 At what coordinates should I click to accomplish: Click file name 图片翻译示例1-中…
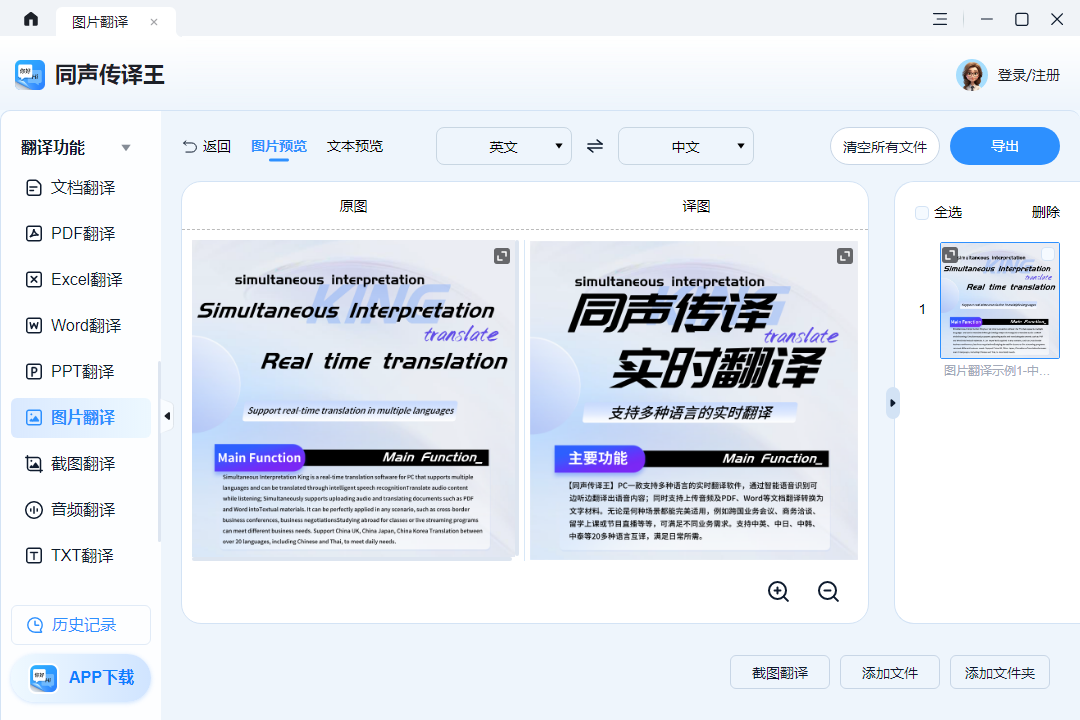(997, 371)
